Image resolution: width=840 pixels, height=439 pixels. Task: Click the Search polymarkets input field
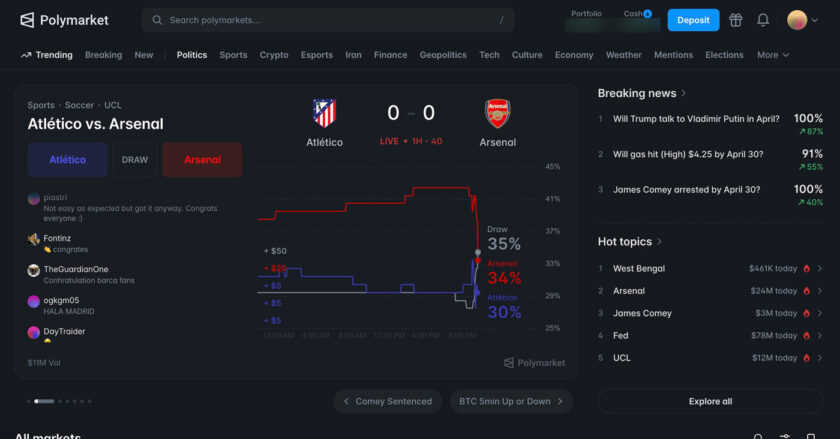pos(328,20)
